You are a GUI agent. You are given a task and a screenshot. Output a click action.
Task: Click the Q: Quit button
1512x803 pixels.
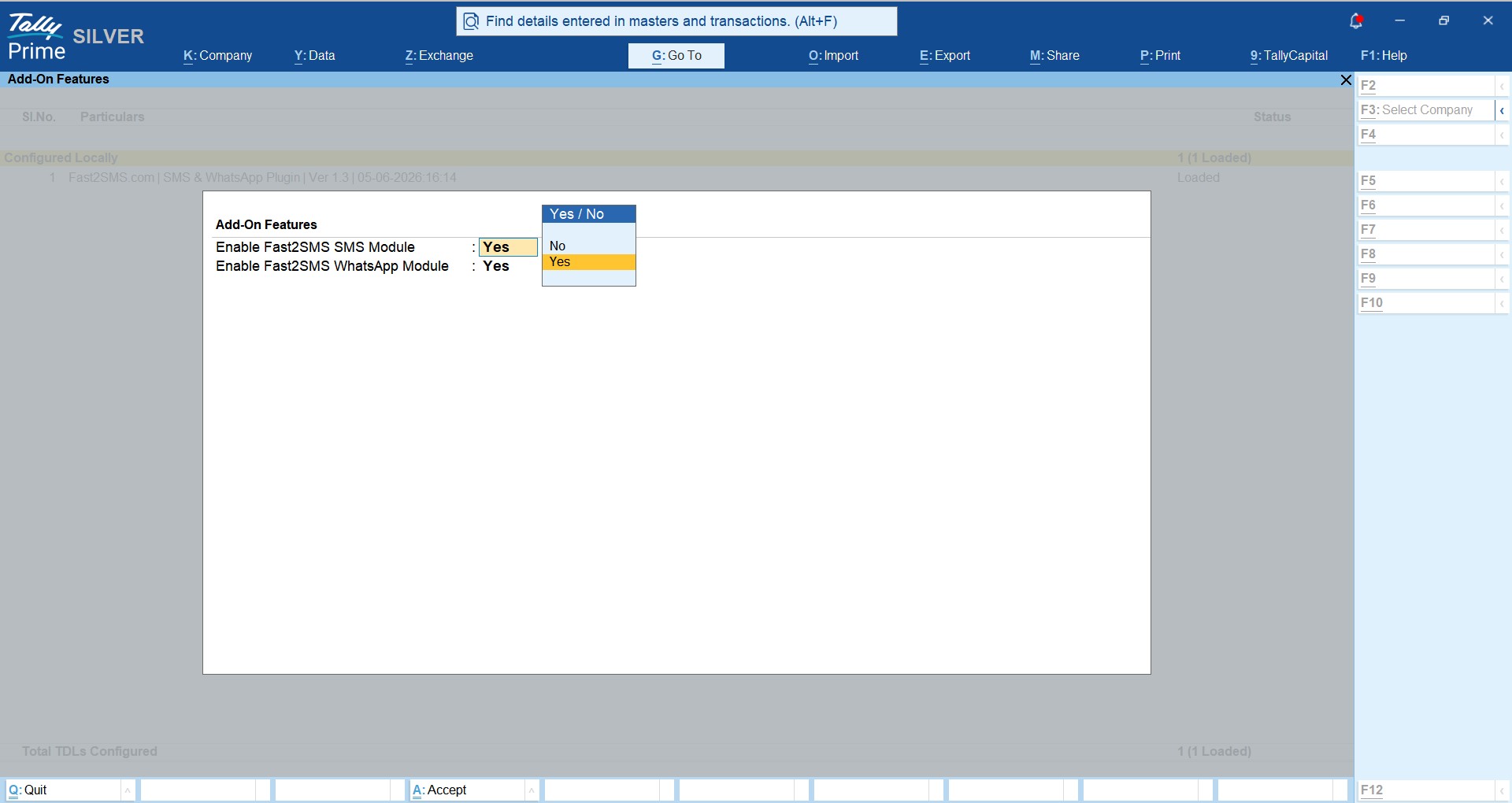(x=63, y=790)
